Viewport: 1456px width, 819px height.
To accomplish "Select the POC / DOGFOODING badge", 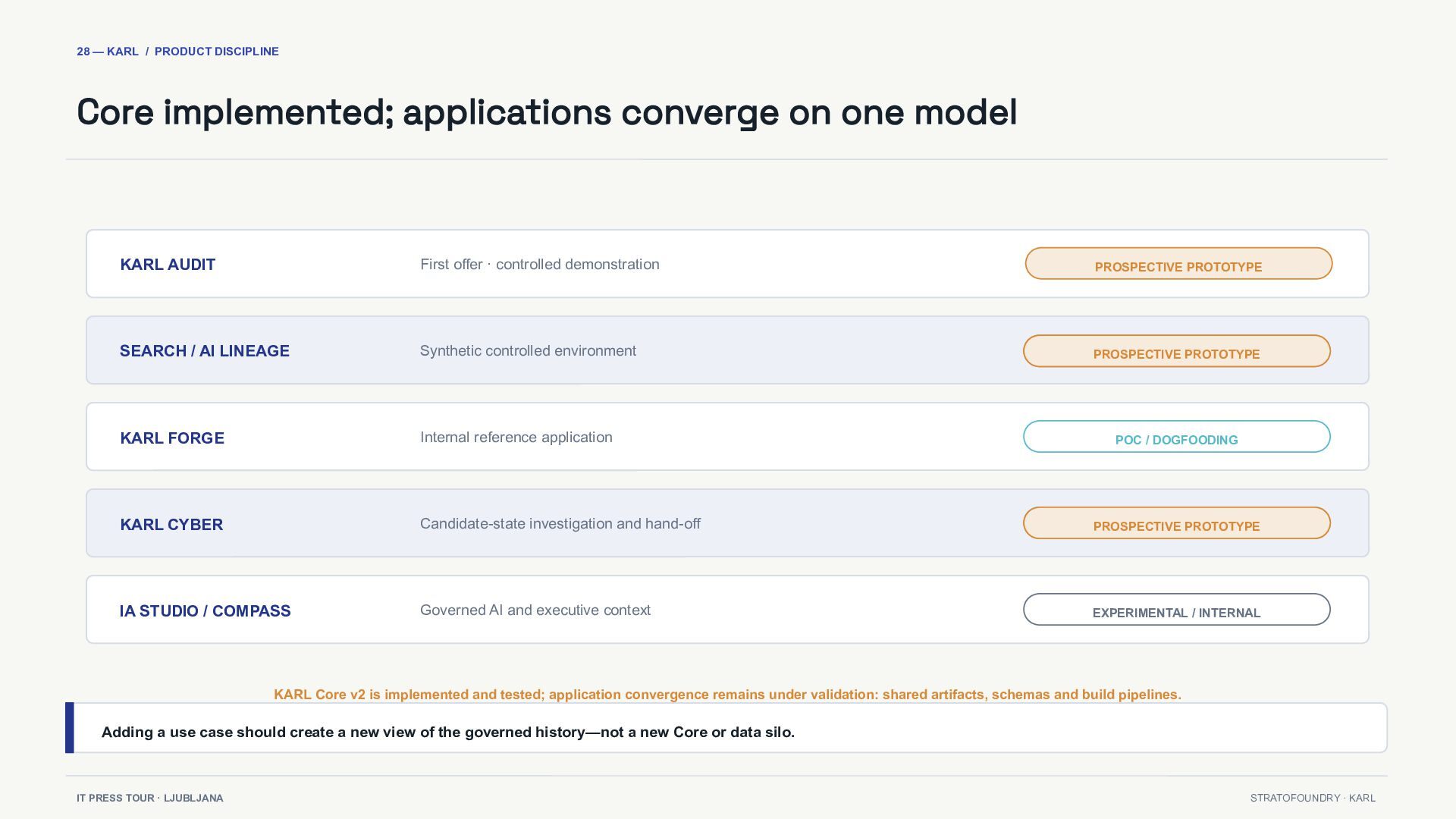I will [x=1177, y=437].
